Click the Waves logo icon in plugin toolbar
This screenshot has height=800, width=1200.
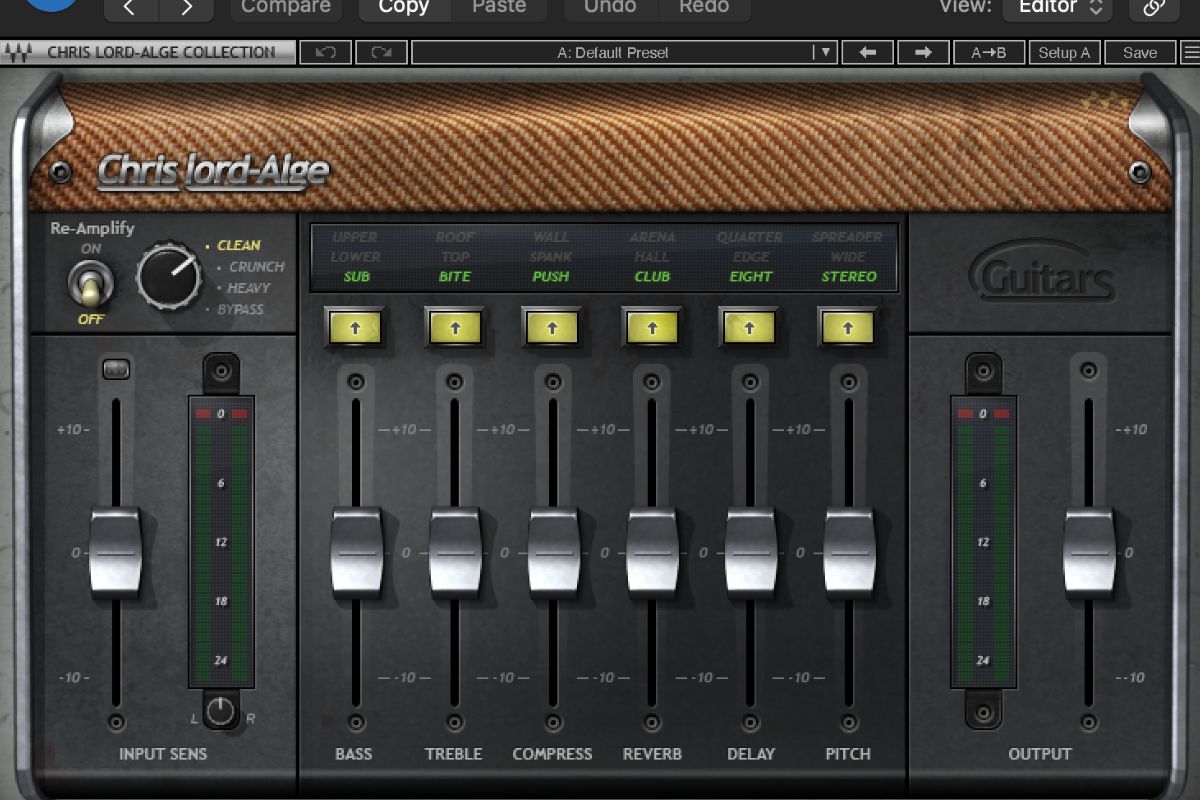(x=17, y=52)
